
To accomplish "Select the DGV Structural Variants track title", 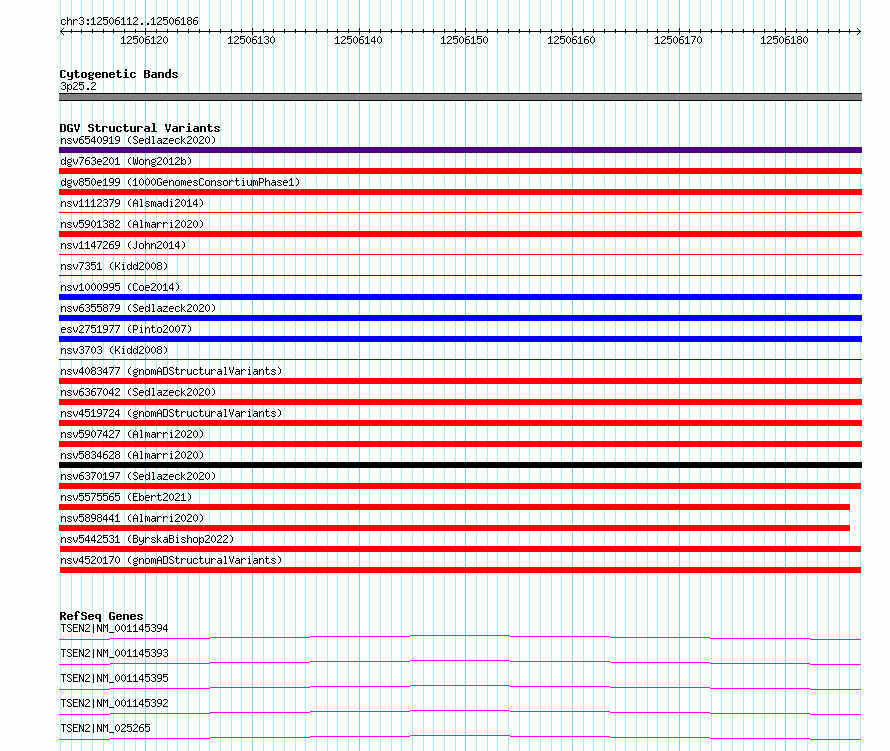I will tap(140, 128).
